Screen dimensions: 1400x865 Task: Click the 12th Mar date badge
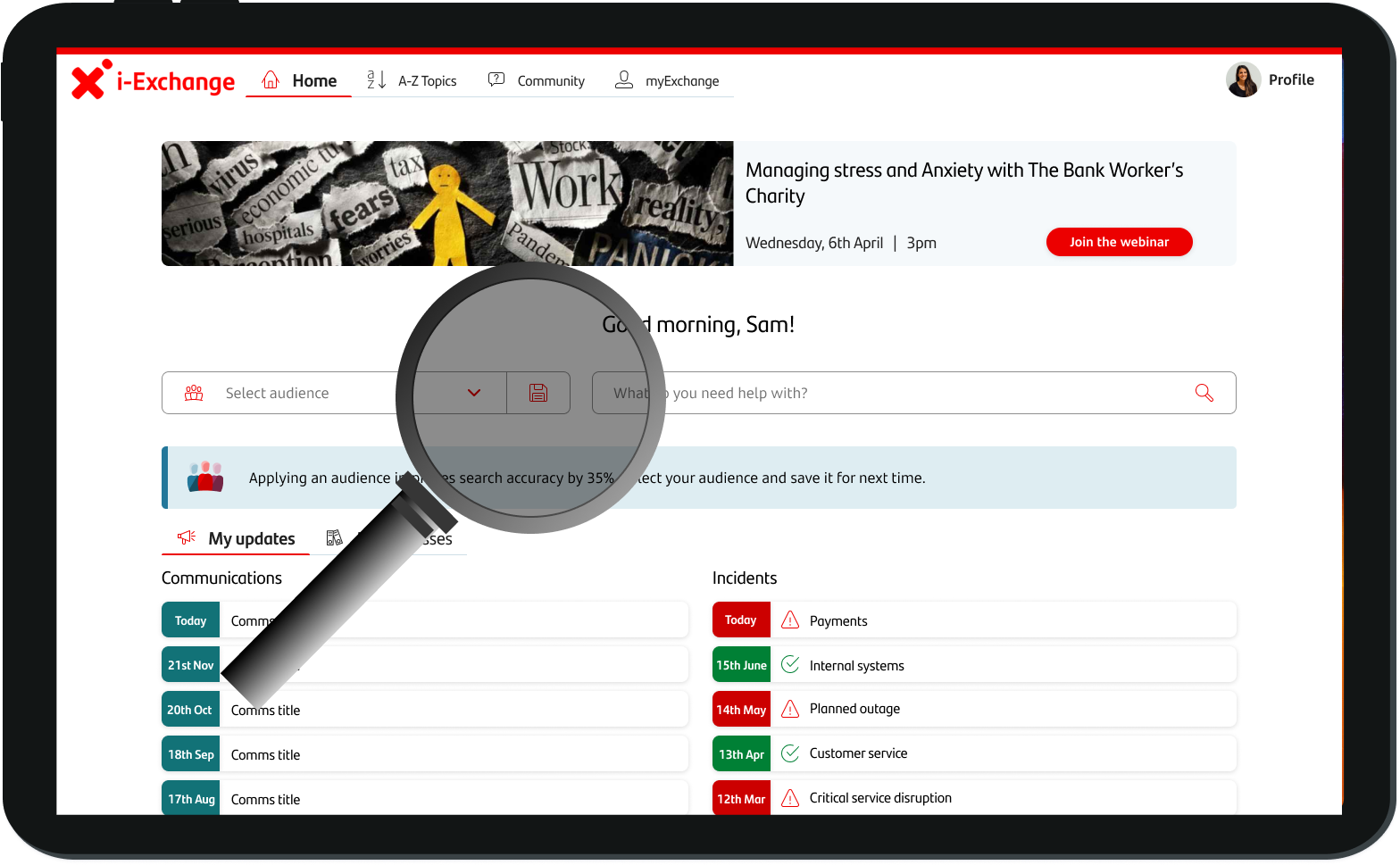pyautogui.click(x=741, y=797)
